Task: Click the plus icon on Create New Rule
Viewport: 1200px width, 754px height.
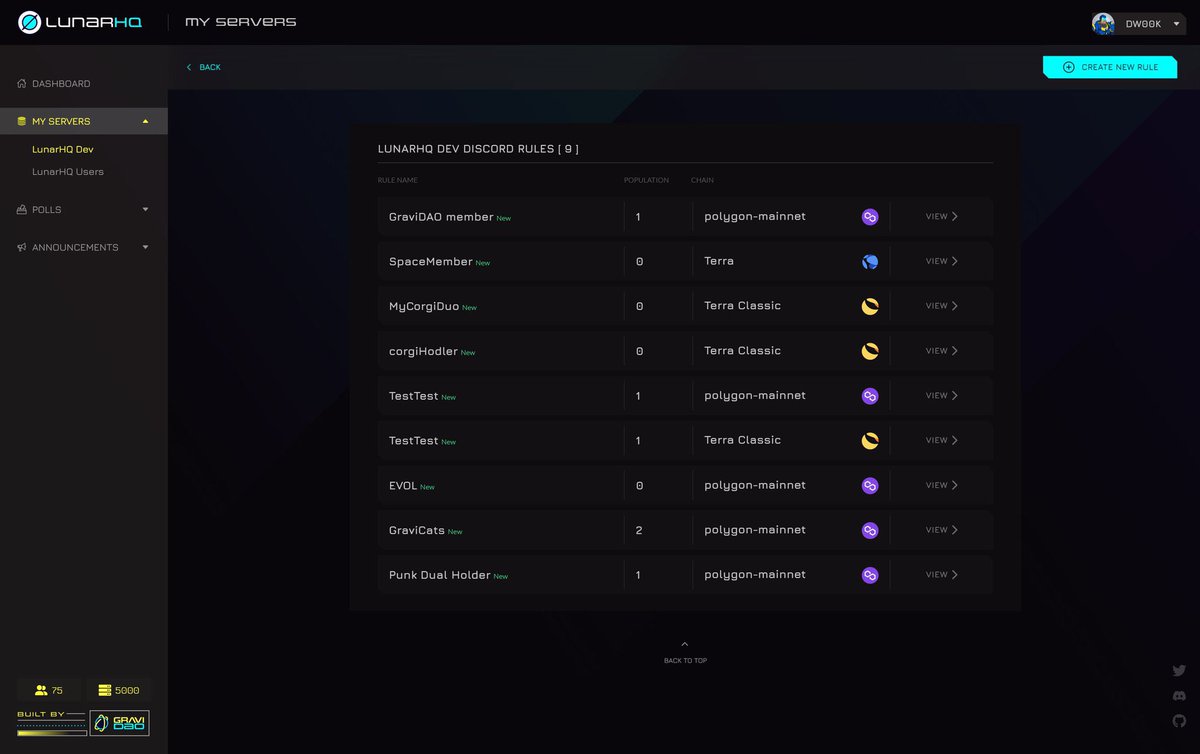Action: [x=1068, y=67]
